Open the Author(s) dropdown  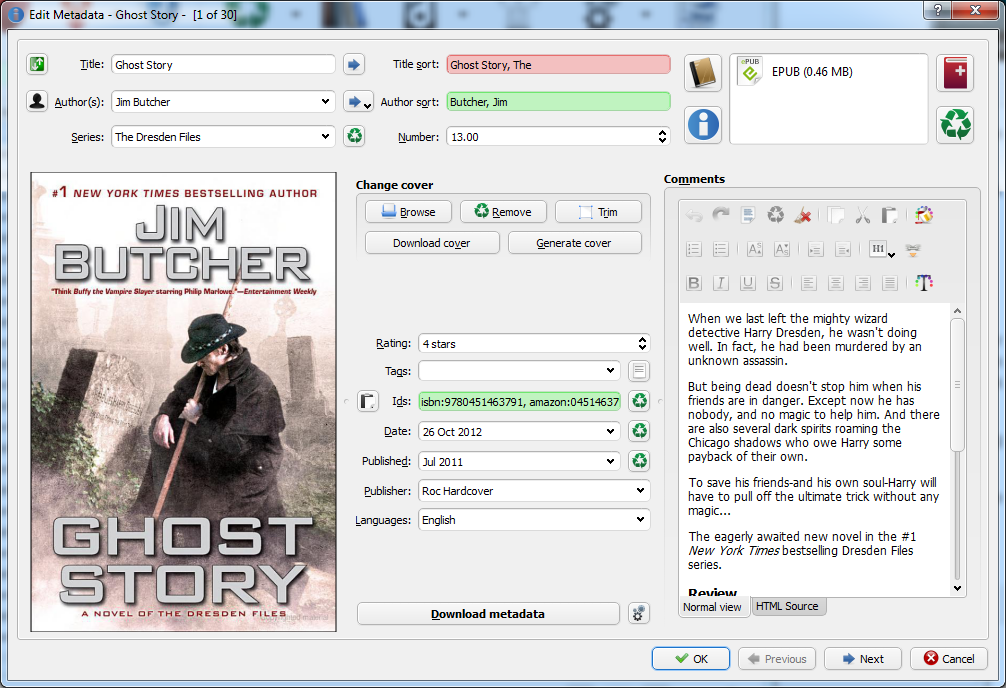pyautogui.click(x=325, y=101)
